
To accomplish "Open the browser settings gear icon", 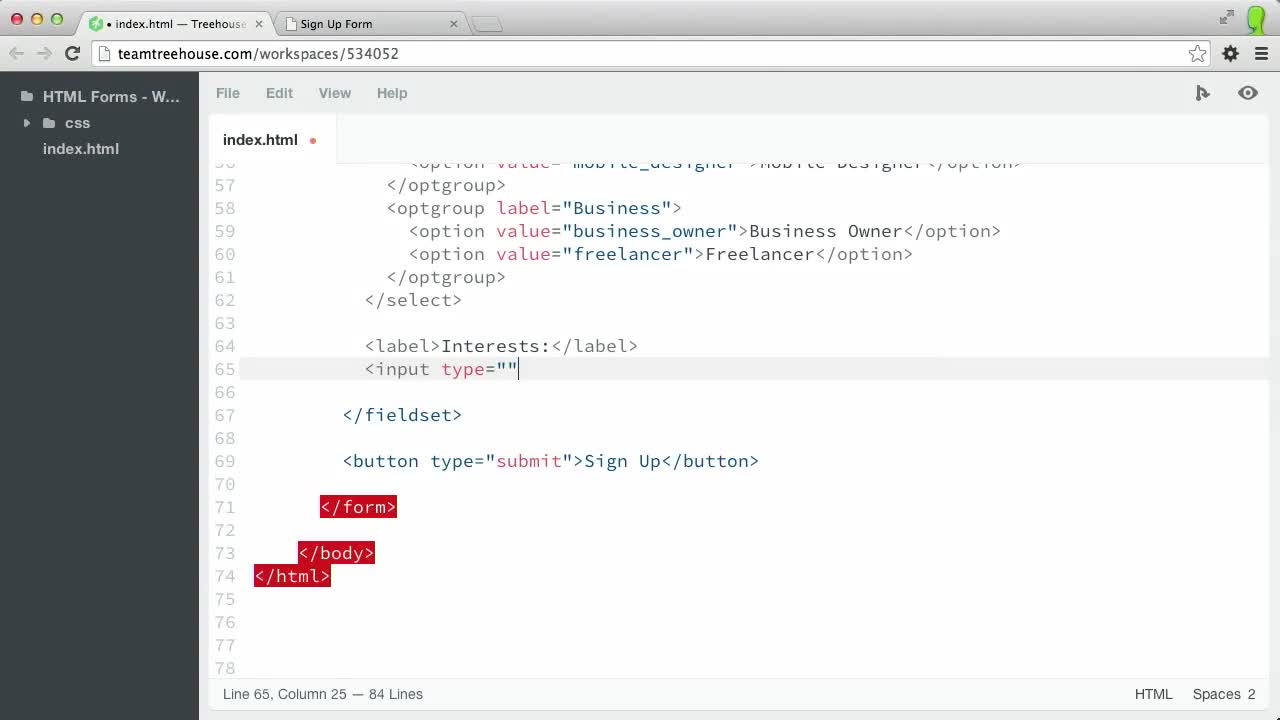I will click(x=1229, y=53).
